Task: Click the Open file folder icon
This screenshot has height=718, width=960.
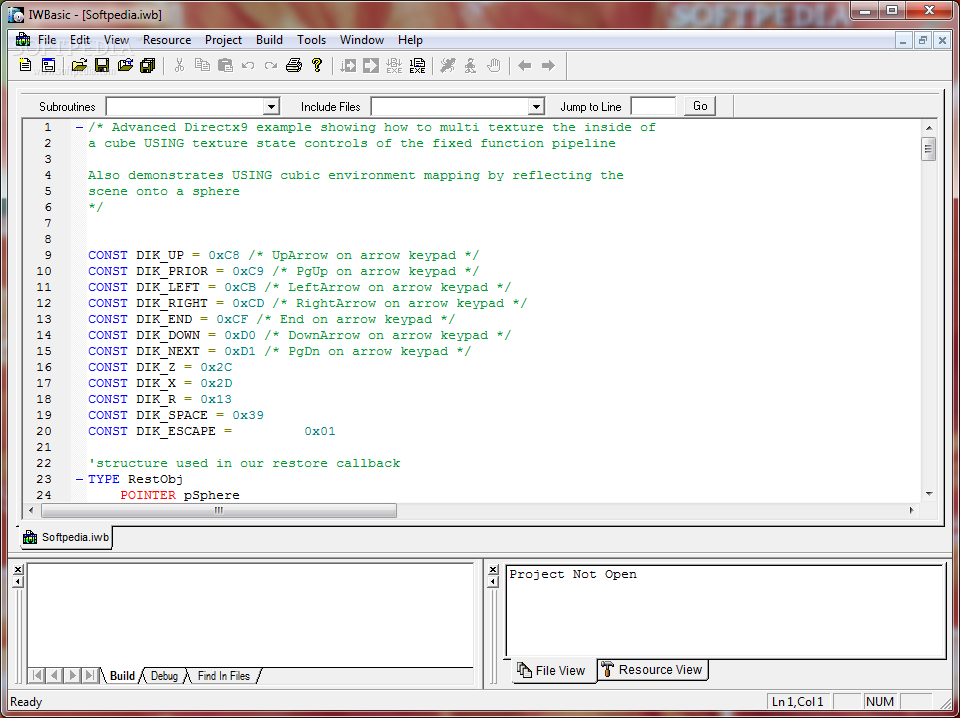Action: tap(80, 65)
